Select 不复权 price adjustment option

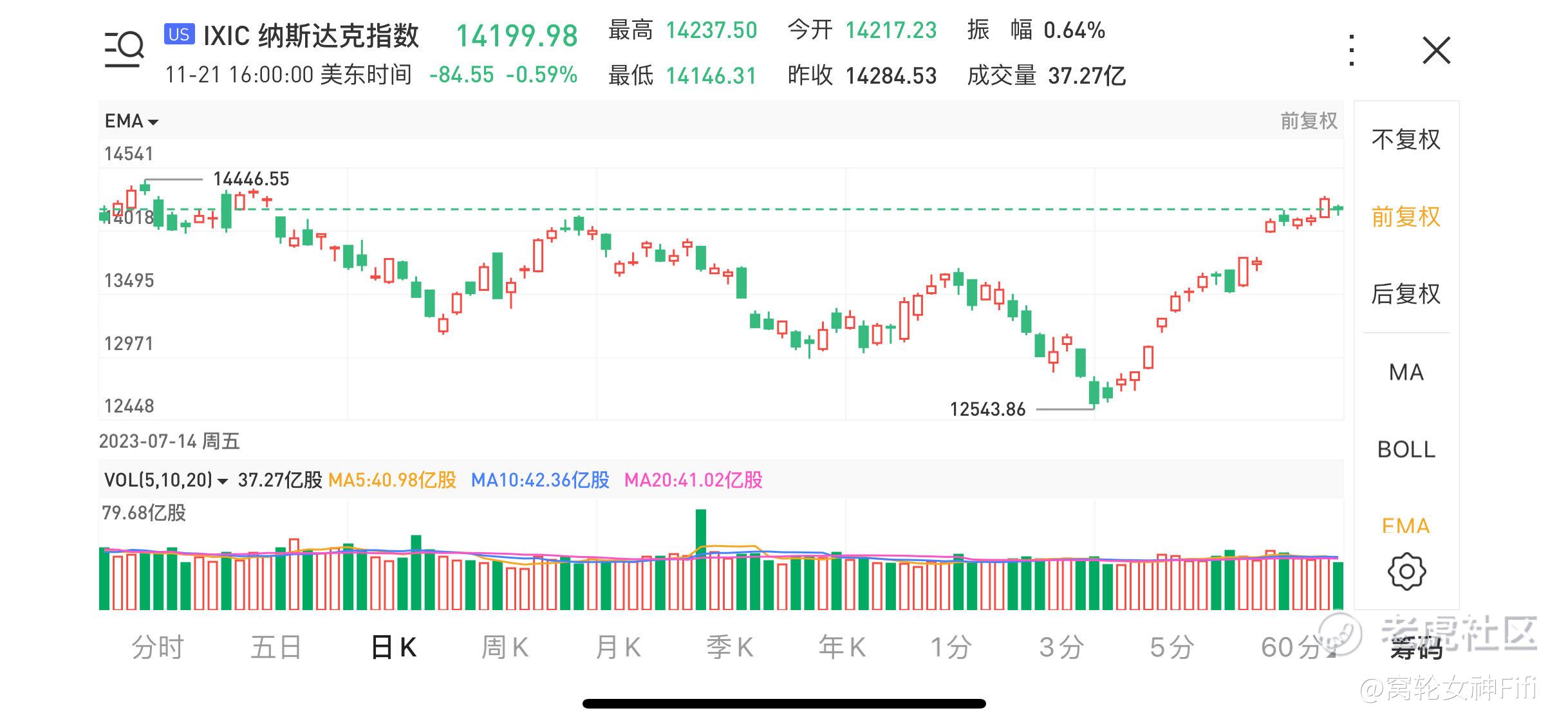1406,140
